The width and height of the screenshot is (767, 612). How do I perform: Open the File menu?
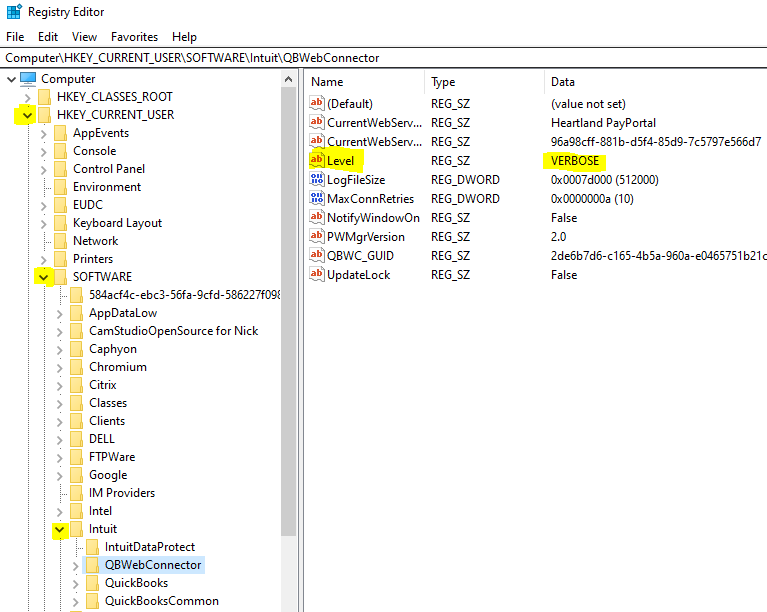coord(15,37)
